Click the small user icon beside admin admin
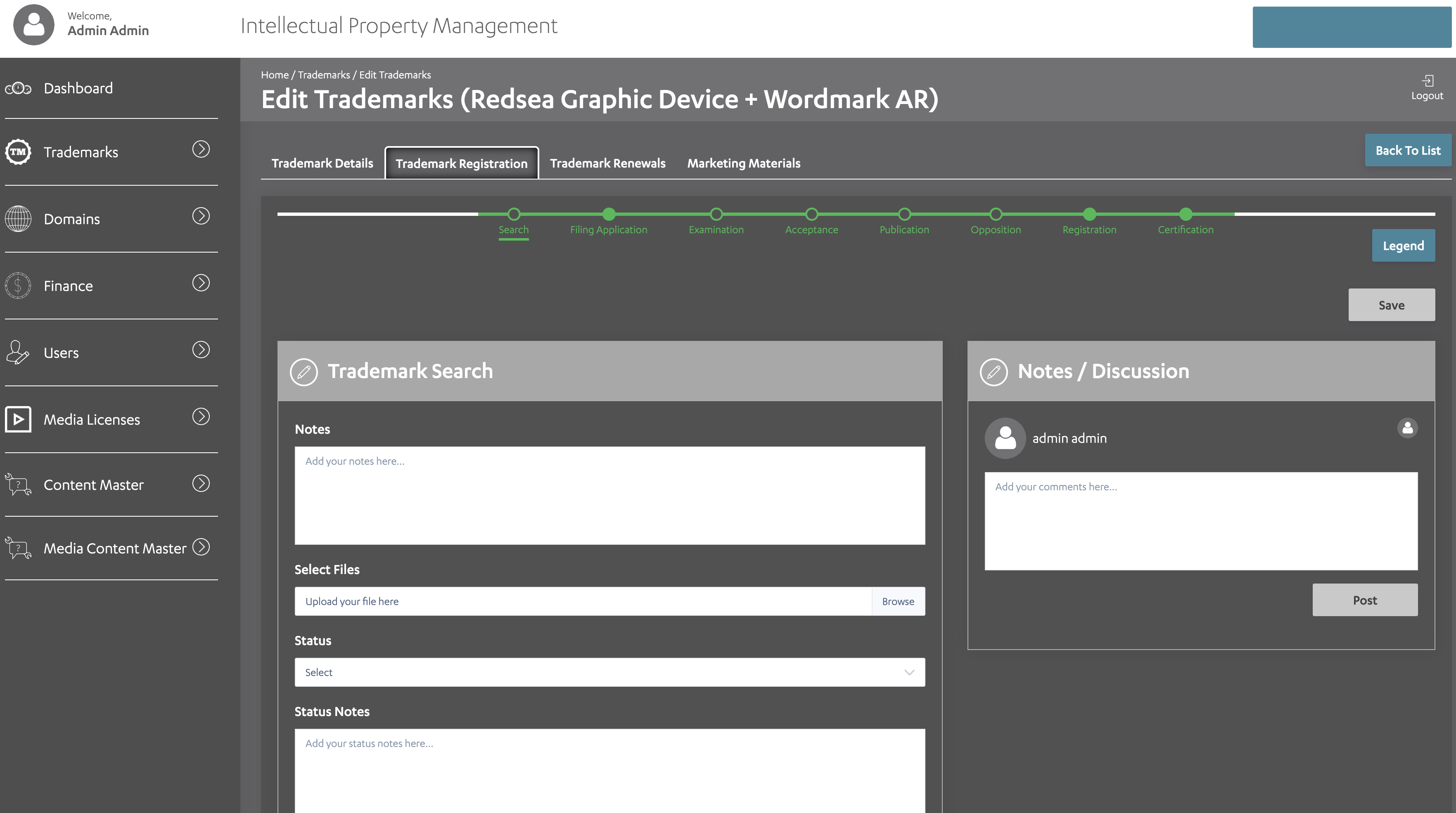The image size is (1456, 813). point(1407,428)
